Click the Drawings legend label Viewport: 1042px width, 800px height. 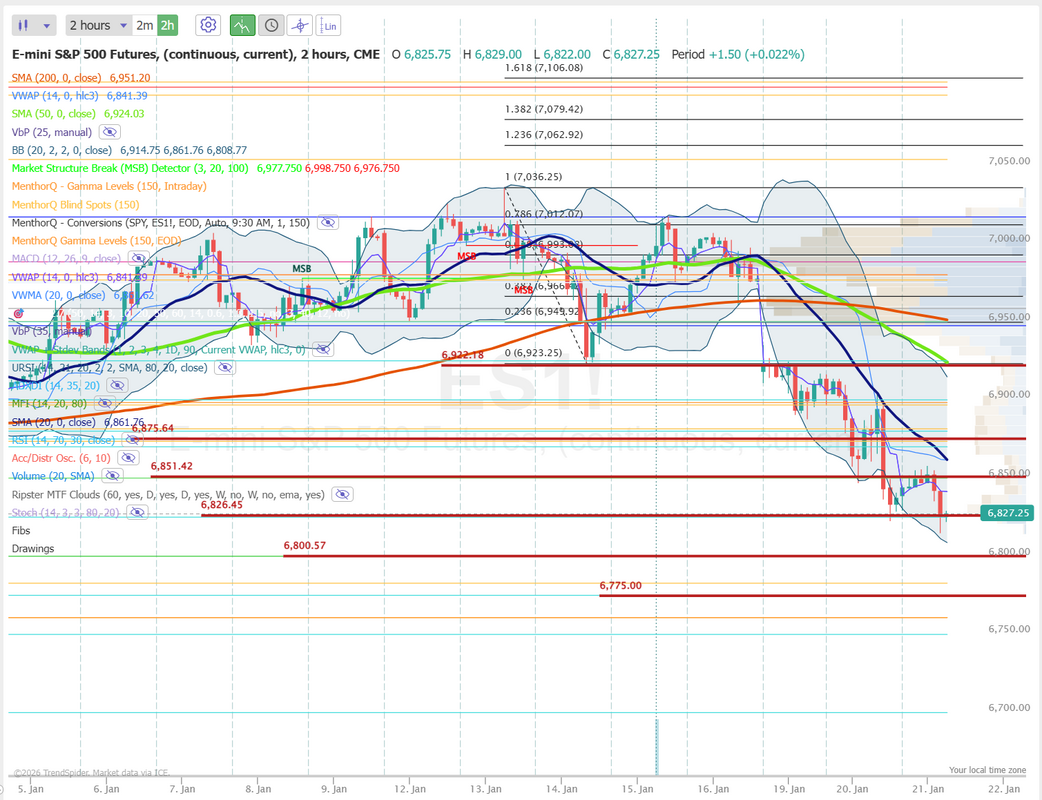click(x=33, y=549)
